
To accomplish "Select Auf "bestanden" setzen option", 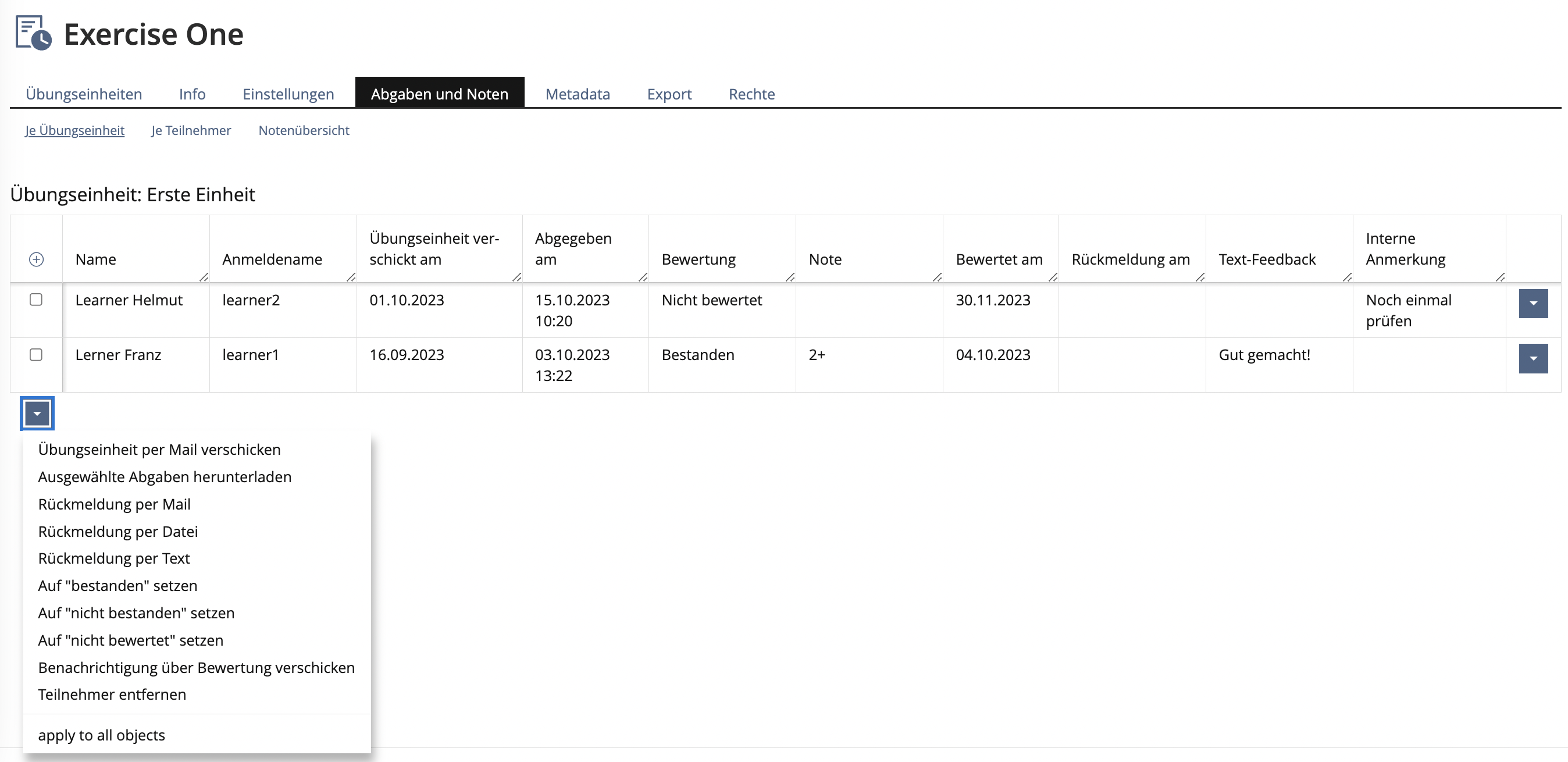I will tap(117, 586).
